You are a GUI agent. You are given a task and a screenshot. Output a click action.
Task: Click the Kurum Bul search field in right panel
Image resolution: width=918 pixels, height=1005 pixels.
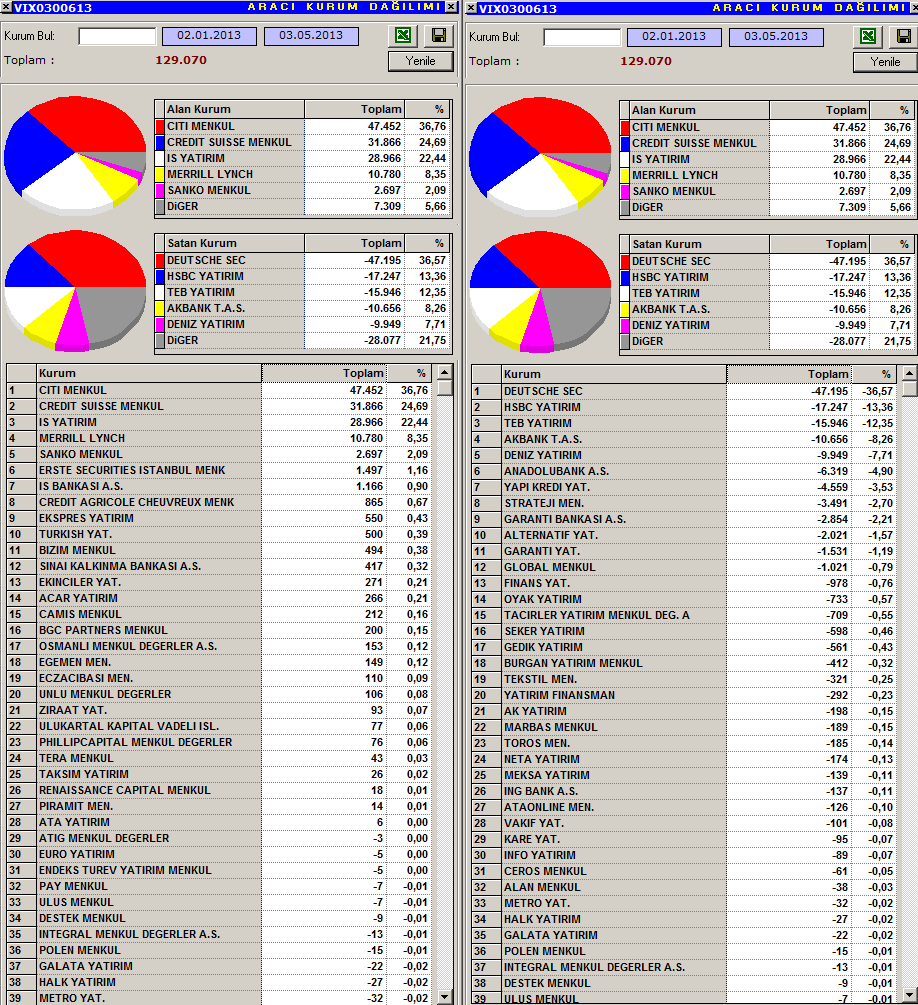point(582,38)
